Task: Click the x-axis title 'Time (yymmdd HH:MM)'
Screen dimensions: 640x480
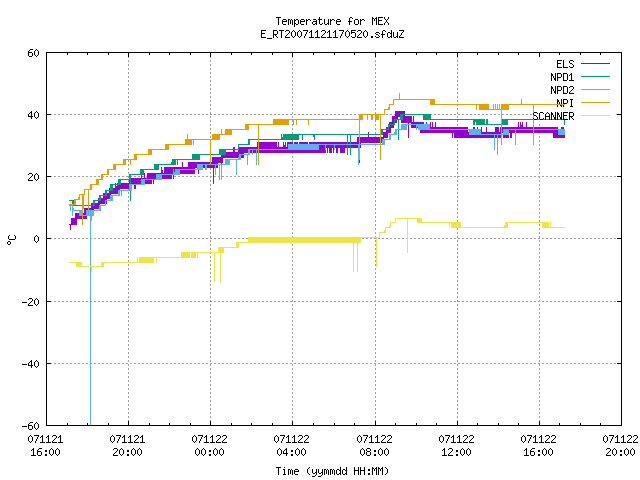Action: 332,471
